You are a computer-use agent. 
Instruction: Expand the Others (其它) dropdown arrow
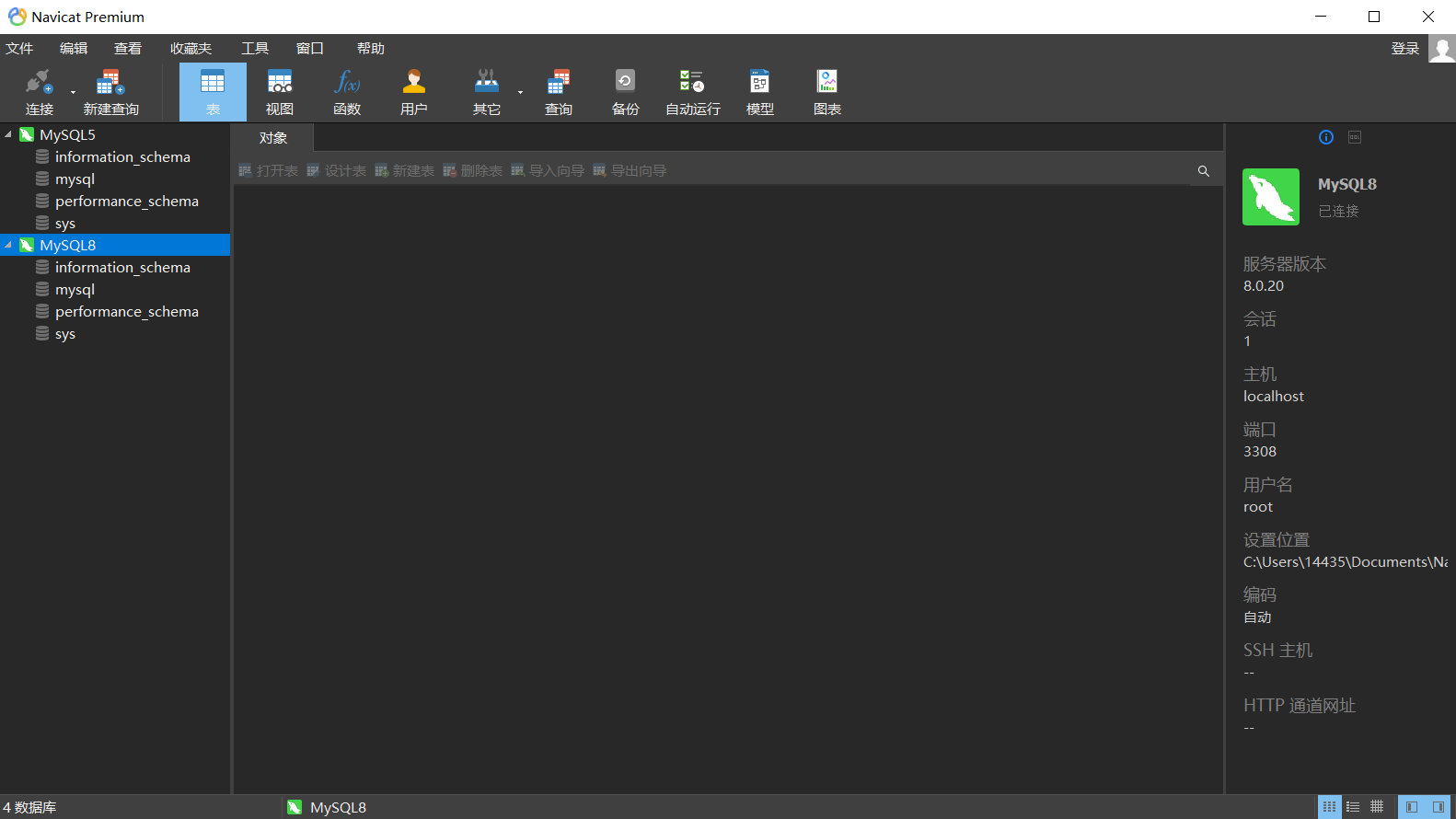coord(520,92)
